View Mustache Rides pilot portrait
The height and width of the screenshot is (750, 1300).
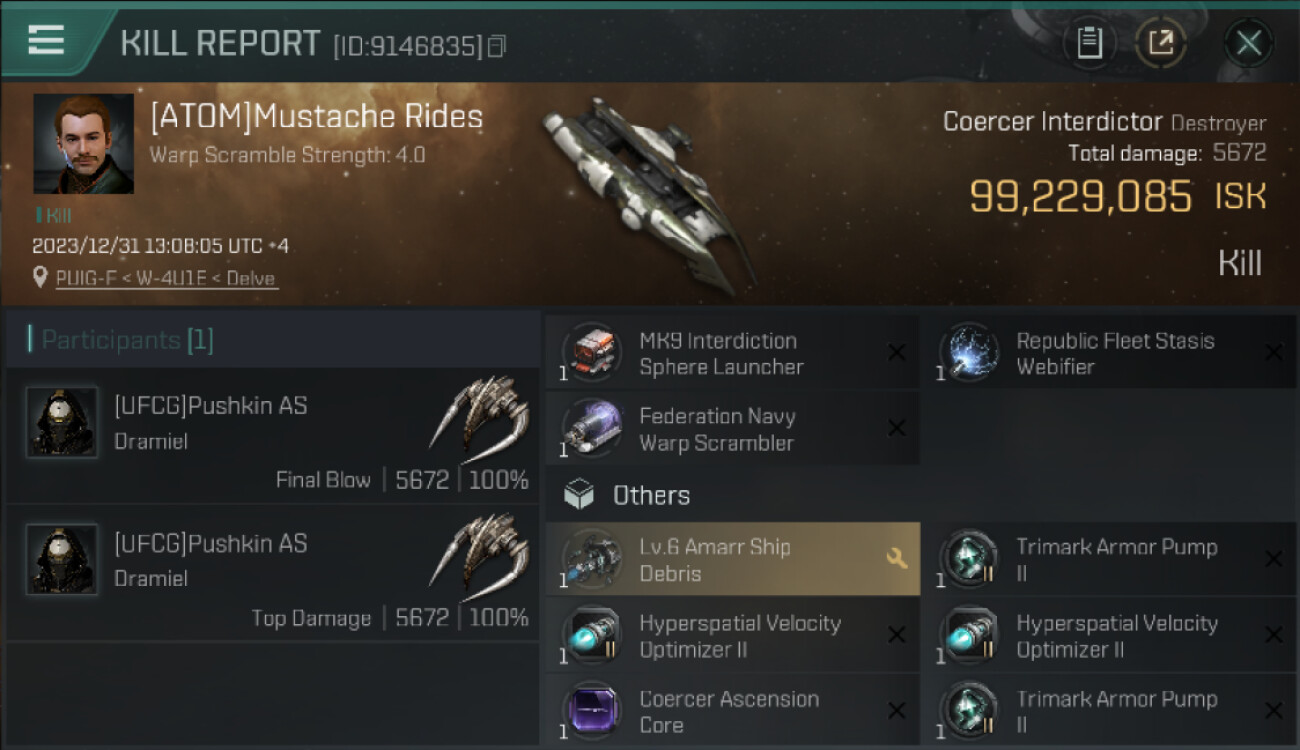coord(84,144)
